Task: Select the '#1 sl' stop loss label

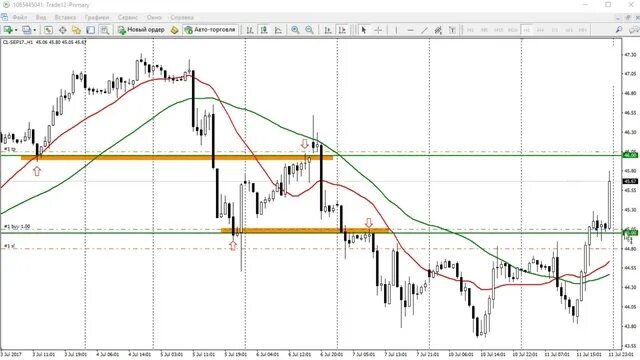Action: 10,246
